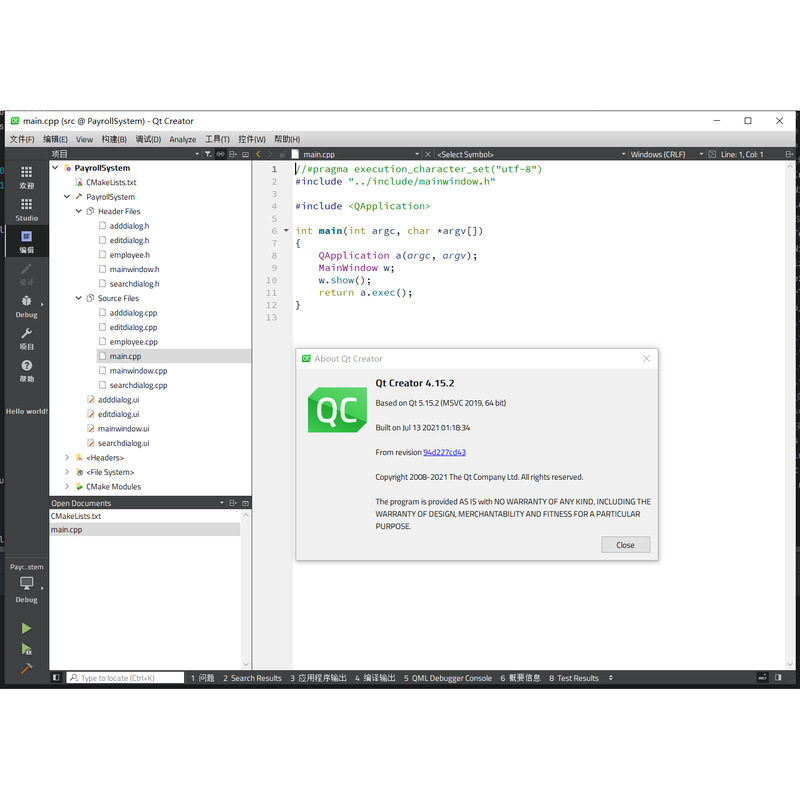Open the kit selector monitor icon

pyautogui.click(x=27, y=583)
